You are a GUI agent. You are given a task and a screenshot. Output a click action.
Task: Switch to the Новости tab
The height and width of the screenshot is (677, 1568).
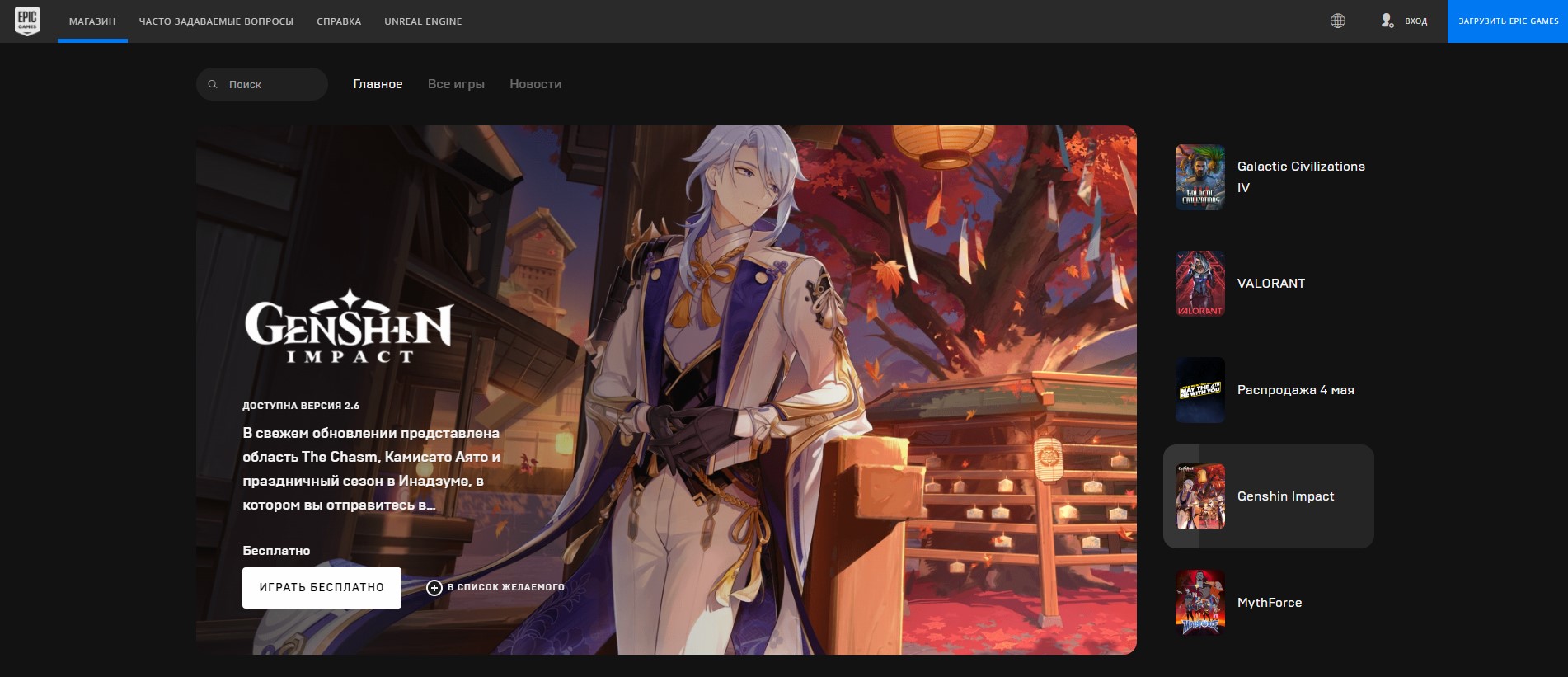[535, 84]
